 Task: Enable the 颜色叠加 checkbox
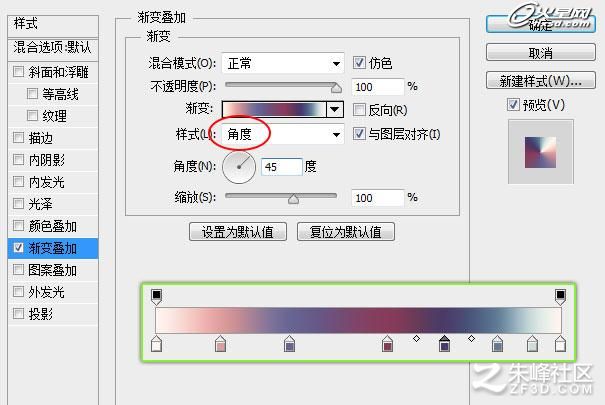tap(18, 225)
